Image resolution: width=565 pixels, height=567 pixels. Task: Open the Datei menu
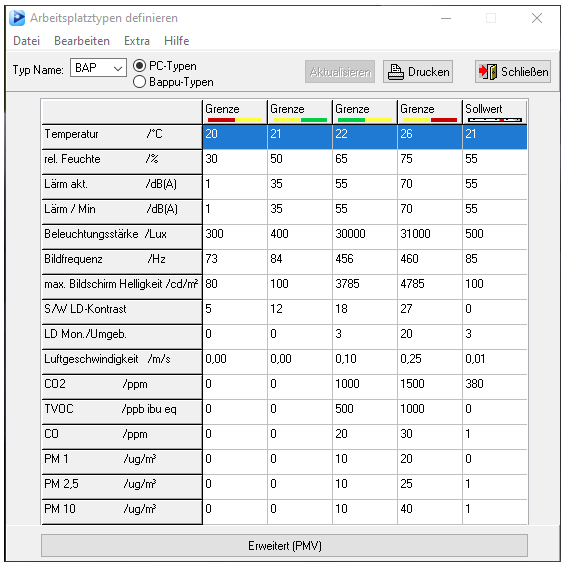[x=26, y=41]
